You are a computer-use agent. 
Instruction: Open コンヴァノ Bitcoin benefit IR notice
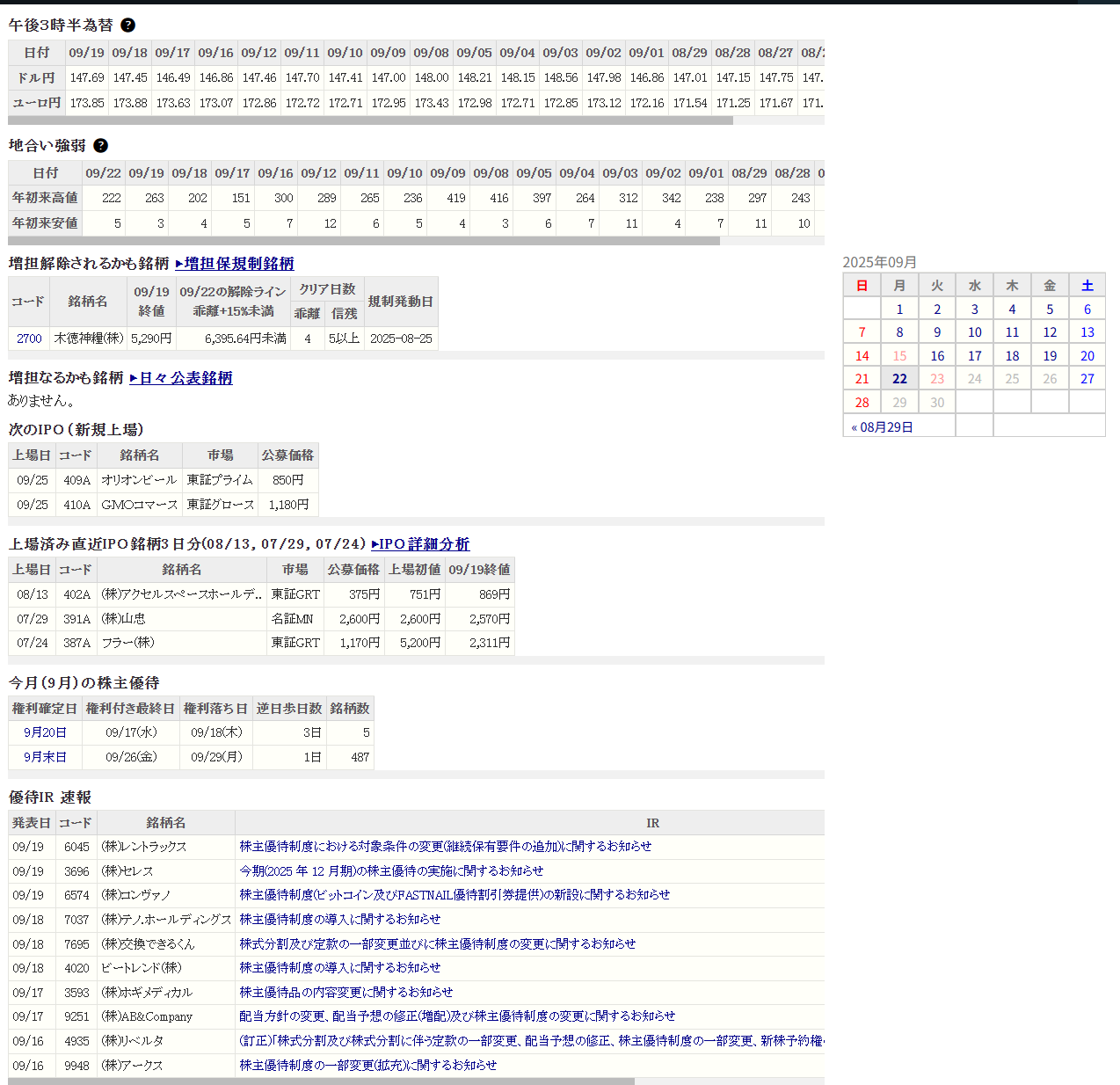(455, 895)
